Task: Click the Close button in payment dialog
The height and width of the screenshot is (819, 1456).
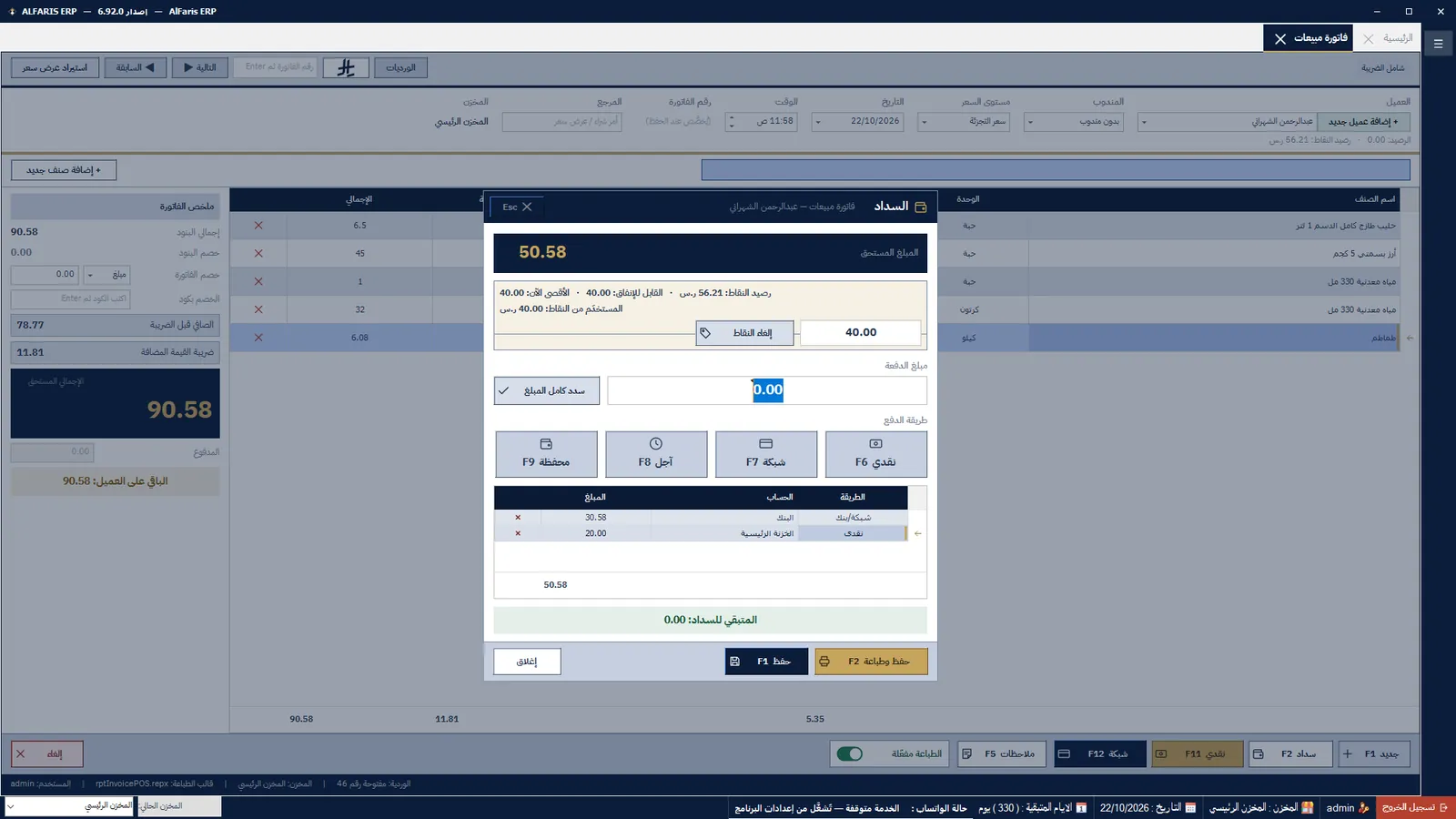Action: click(527, 662)
